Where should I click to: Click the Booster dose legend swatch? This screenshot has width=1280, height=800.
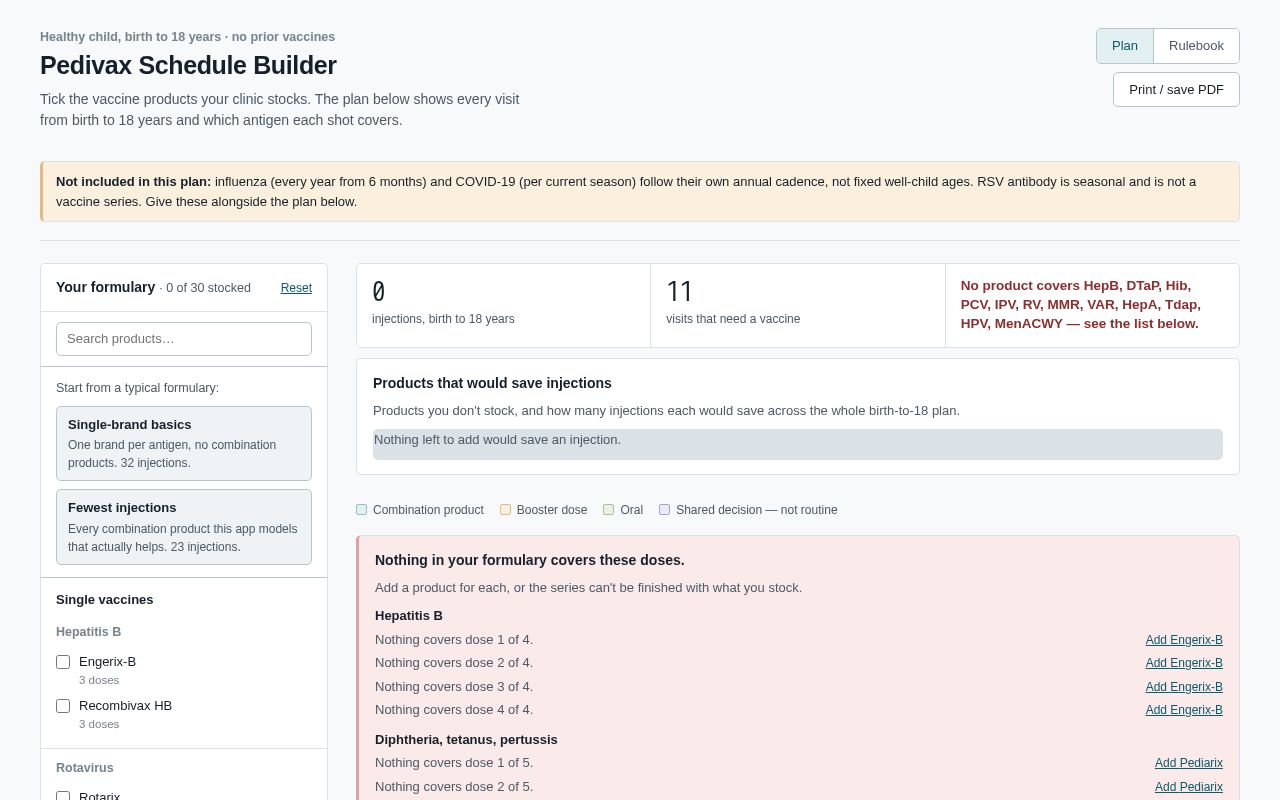click(x=506, y=510)
